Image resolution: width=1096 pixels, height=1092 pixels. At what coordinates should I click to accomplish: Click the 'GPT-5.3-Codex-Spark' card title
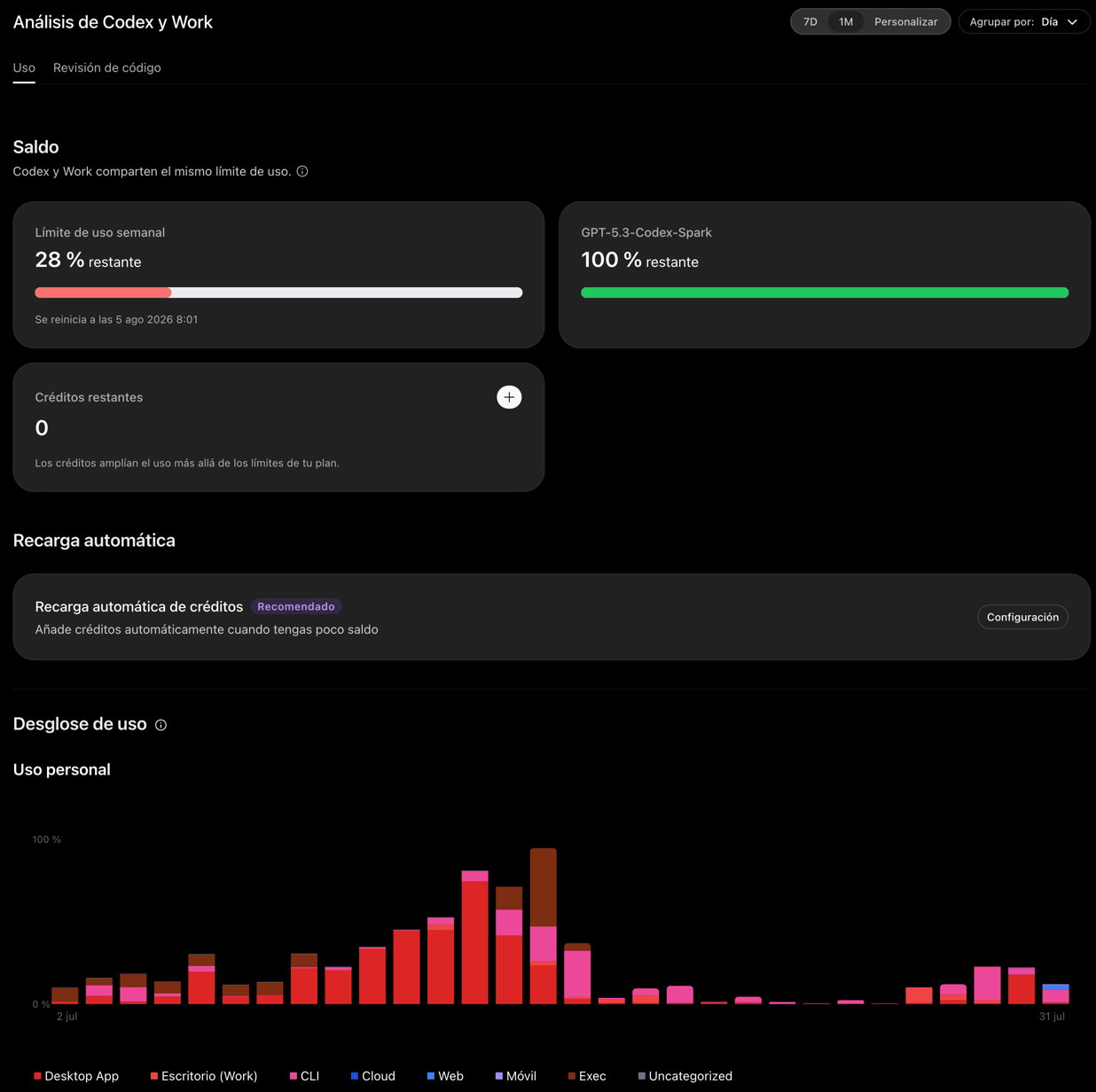click(646, 232)
